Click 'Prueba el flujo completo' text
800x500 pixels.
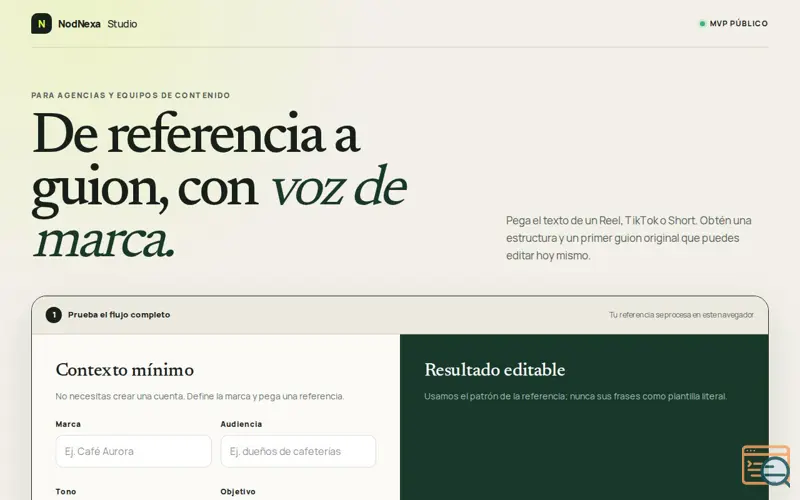click(x=119, y=315)
